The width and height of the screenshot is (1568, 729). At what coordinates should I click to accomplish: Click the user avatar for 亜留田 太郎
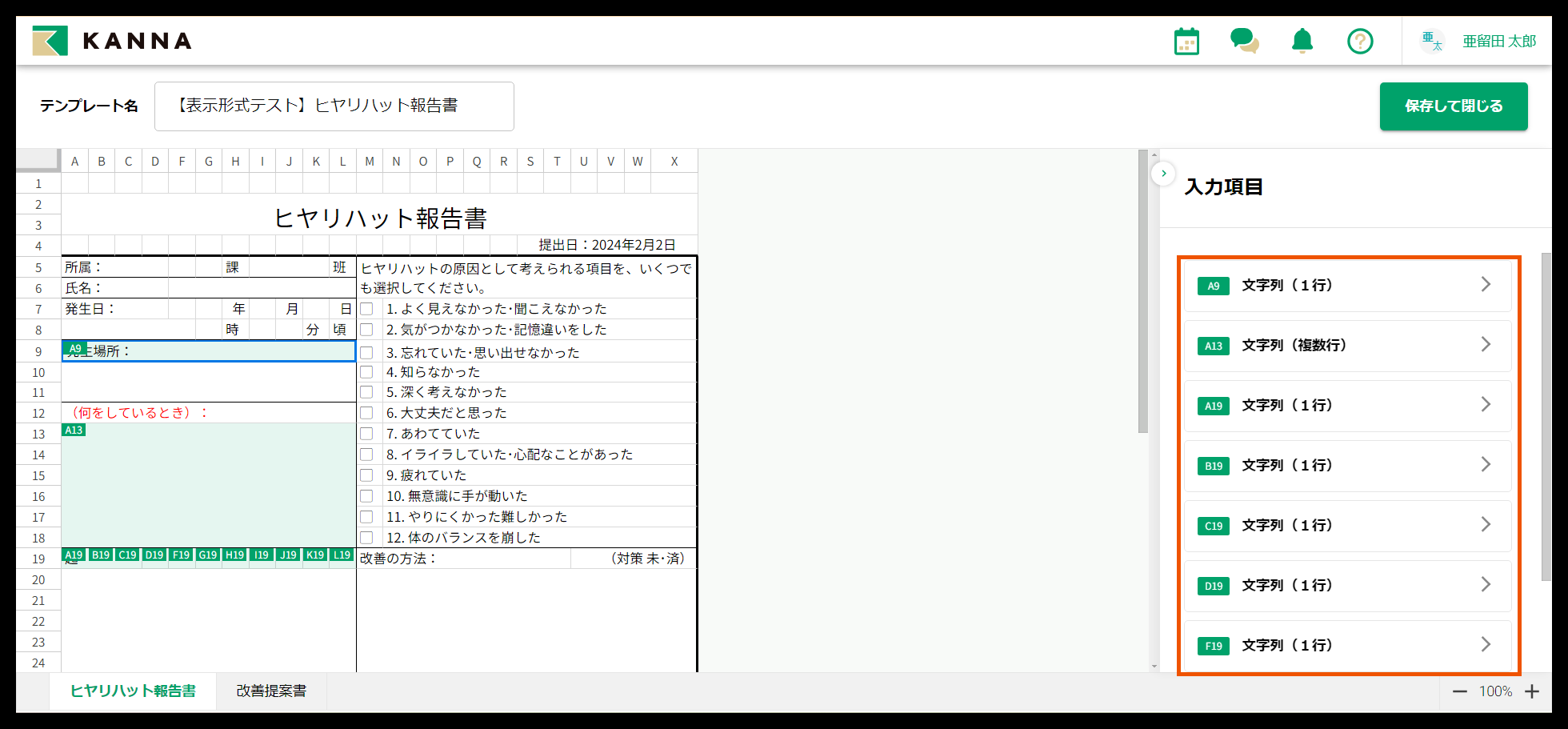click(1431, 41)
